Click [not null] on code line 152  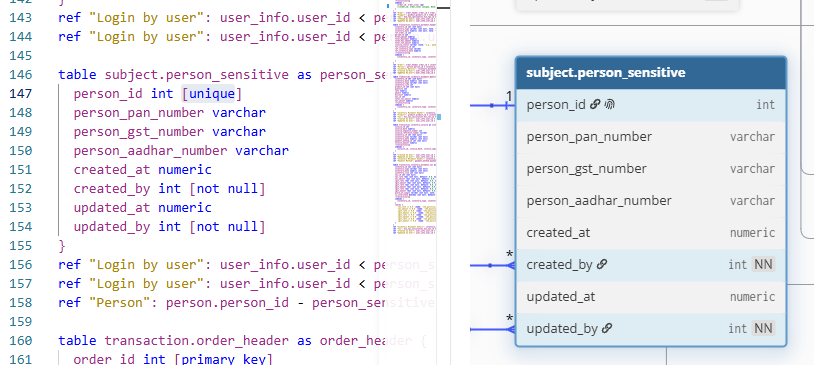(227, 189)
